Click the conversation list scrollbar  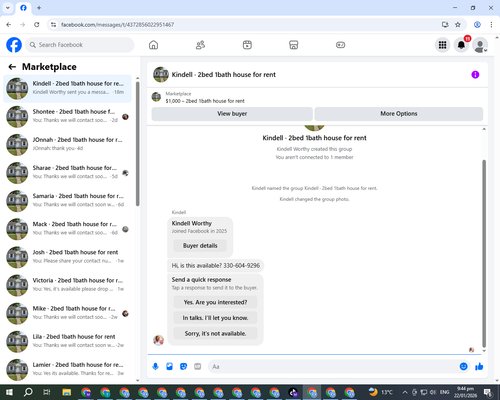(138, 143)
